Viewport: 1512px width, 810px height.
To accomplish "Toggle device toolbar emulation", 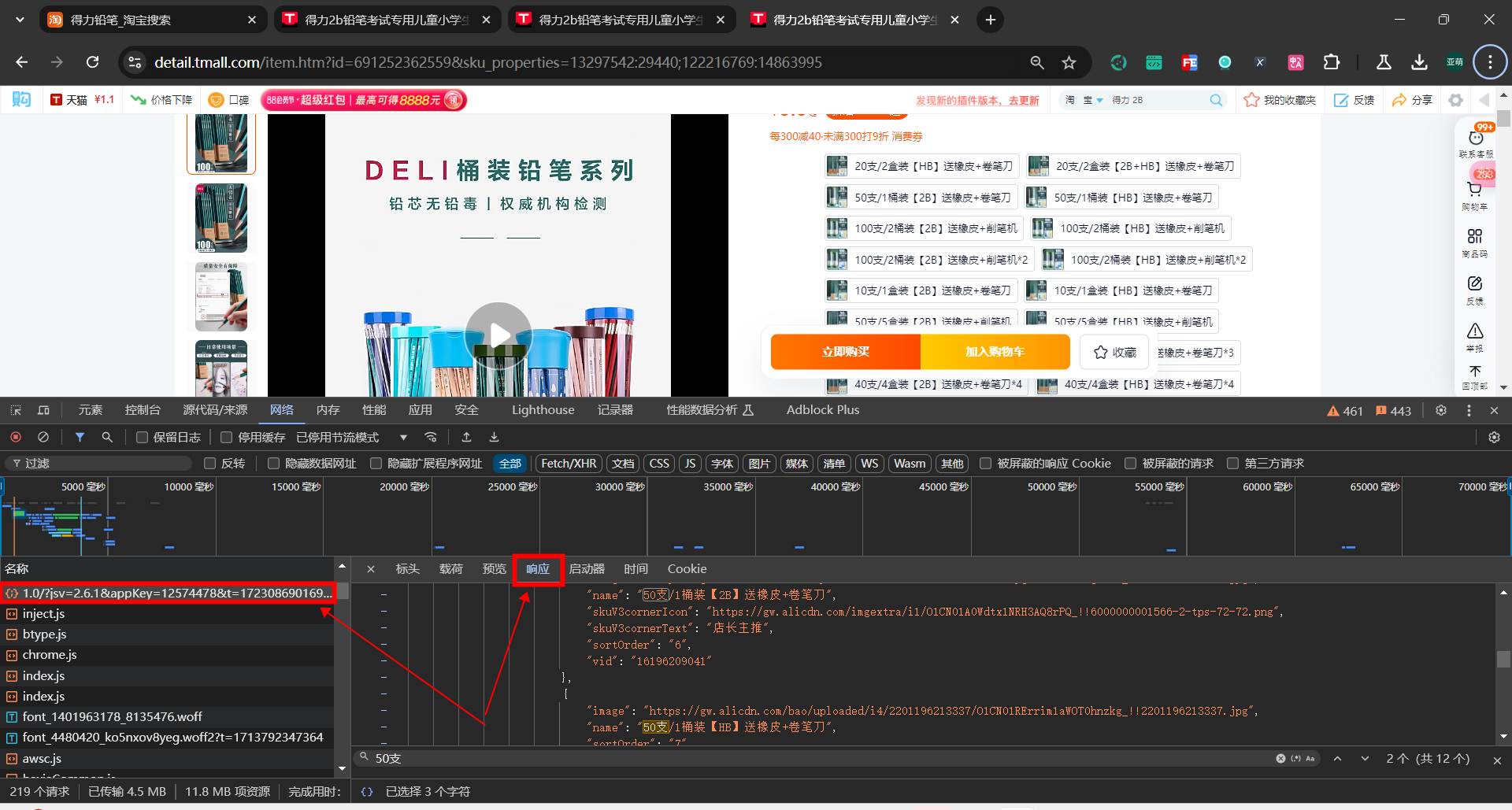I will tap(43, 410).
